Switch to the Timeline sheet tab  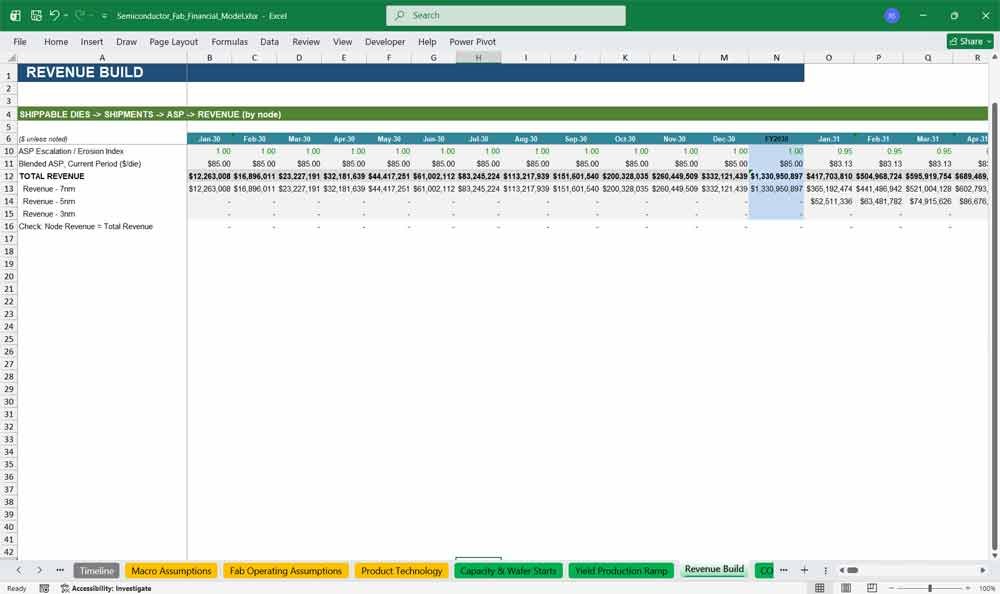(96, 570)
